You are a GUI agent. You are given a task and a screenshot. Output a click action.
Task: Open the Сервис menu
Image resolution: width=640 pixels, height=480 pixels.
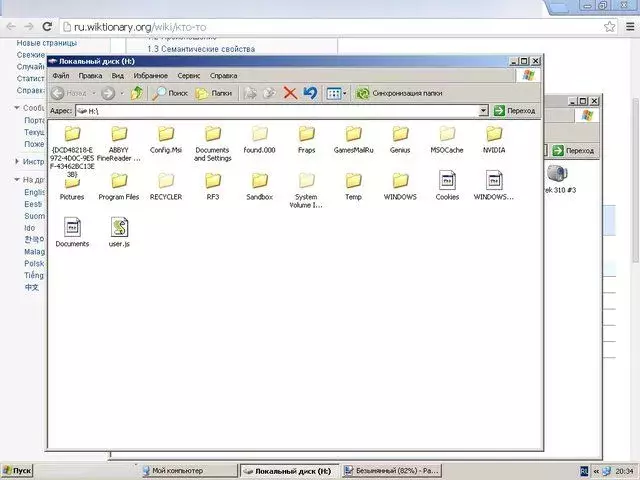tap(189, 76)
